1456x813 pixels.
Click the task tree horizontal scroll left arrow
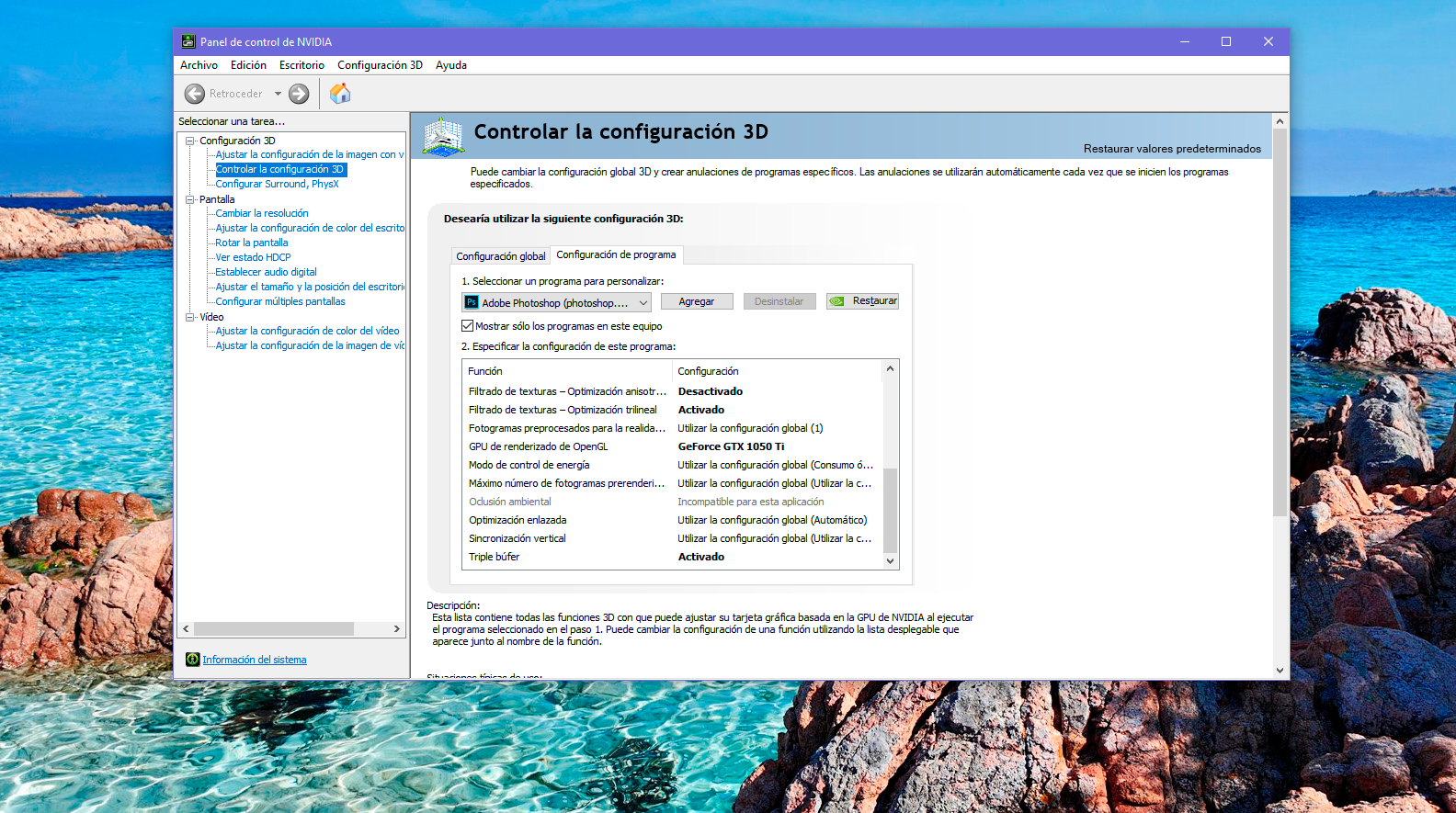point(186,629)
